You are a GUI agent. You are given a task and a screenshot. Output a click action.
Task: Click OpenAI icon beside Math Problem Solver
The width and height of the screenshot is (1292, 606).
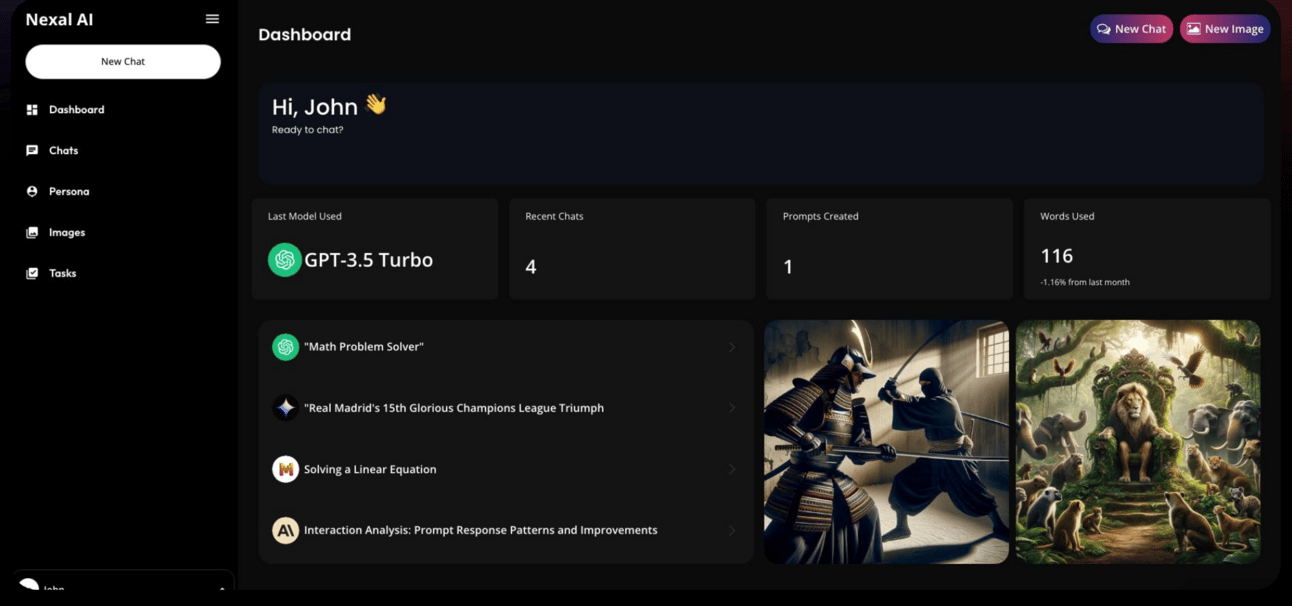pyautogui.click(x=286, y=347)
